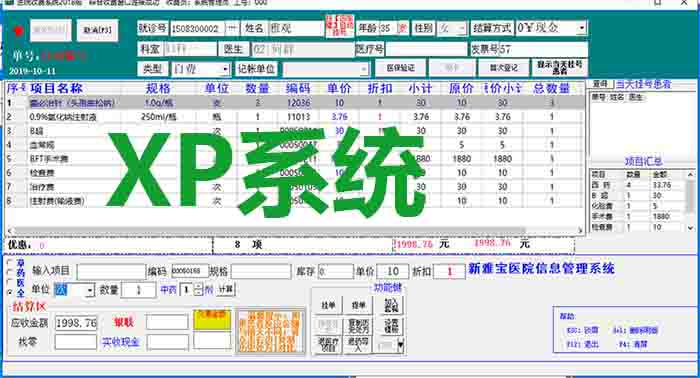Viewport: 700px width, 378px height.
Task: Click the 医保验证 insurance verification button
Action: pyautogui.click(x=400, y=68)
